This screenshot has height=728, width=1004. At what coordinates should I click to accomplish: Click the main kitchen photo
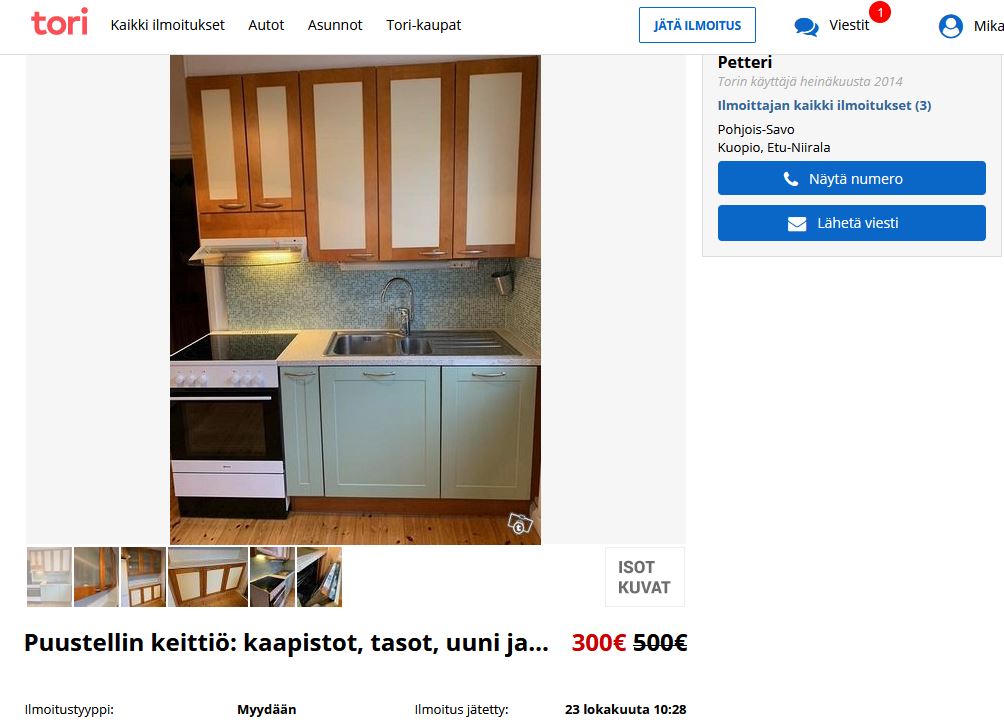pyautogui.click(x=355, y=300)
